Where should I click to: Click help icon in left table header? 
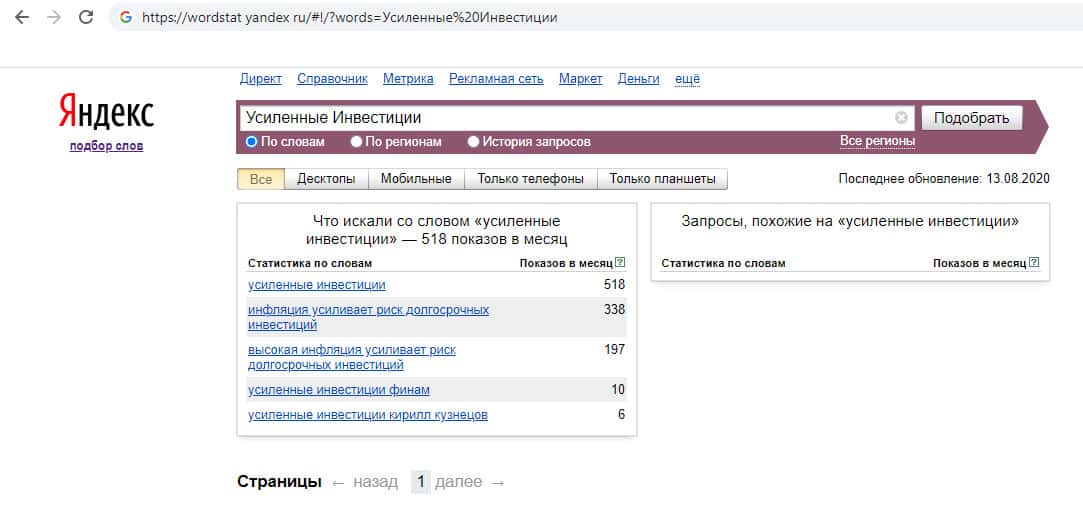pyautogui.click(x=620, y=263)
